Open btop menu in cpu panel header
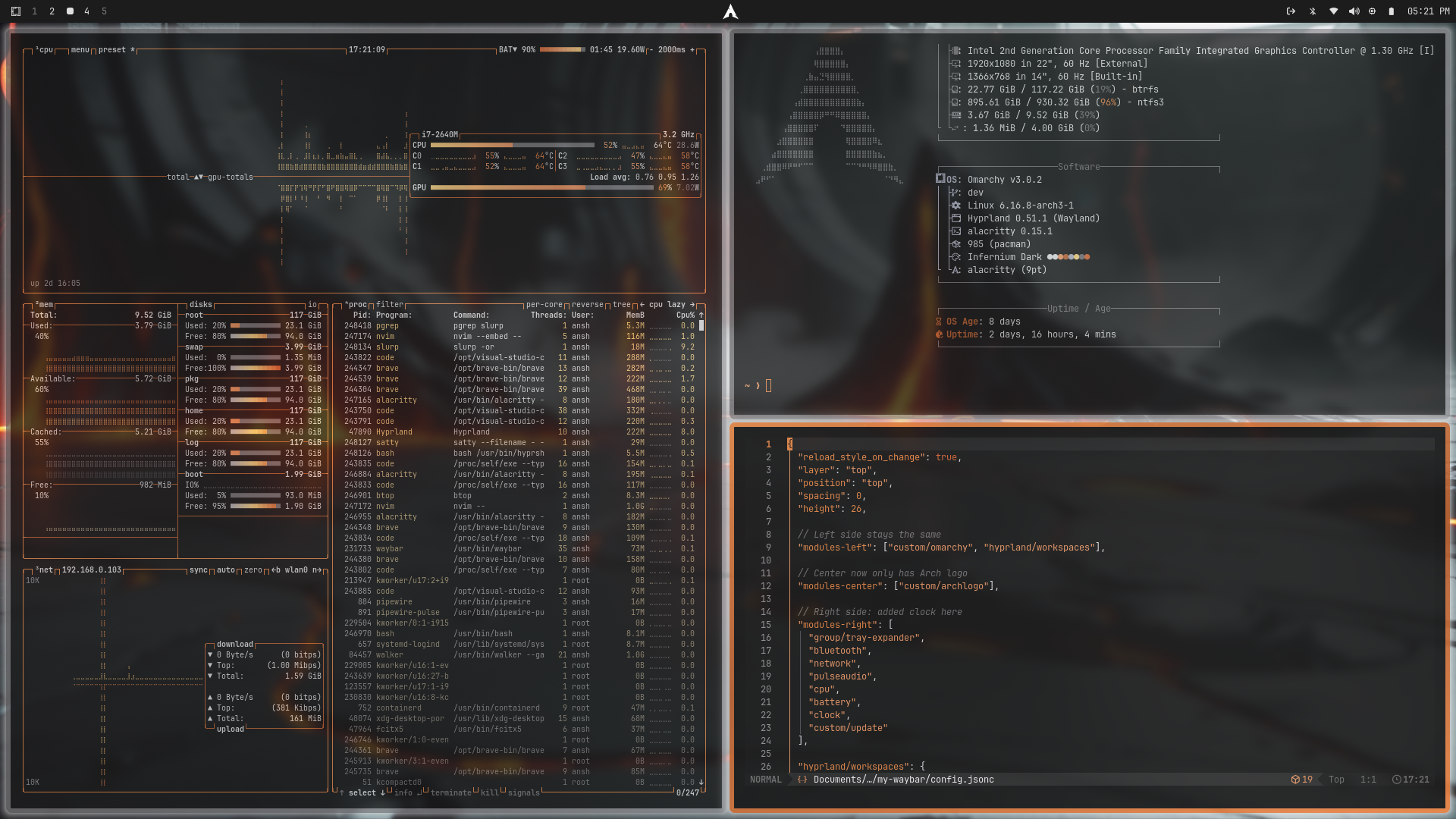This screenshot has height=819, width=1456. pyautogui.click(x=80, y=50)
